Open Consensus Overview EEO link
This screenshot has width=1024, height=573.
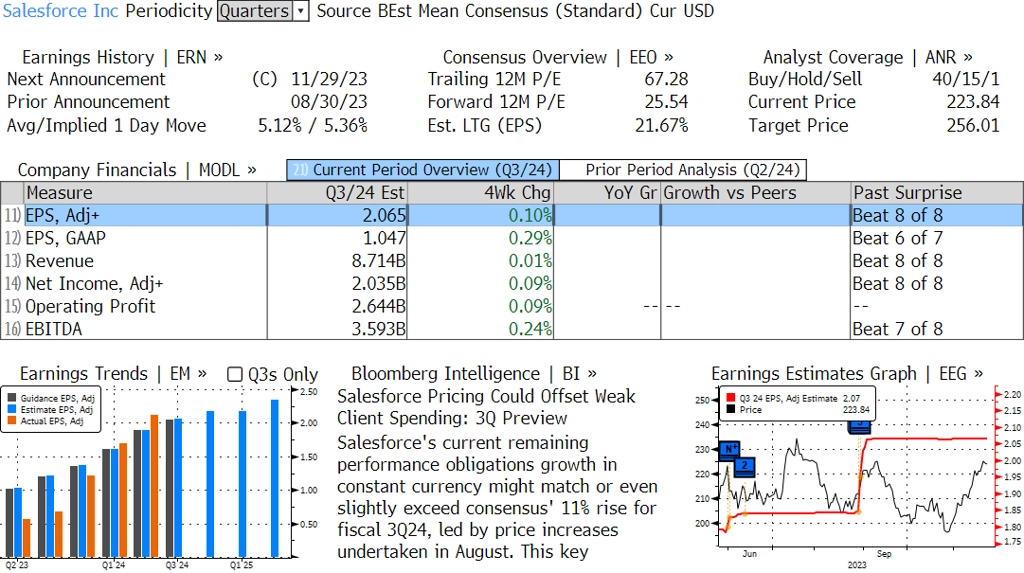tap(558, 57)
